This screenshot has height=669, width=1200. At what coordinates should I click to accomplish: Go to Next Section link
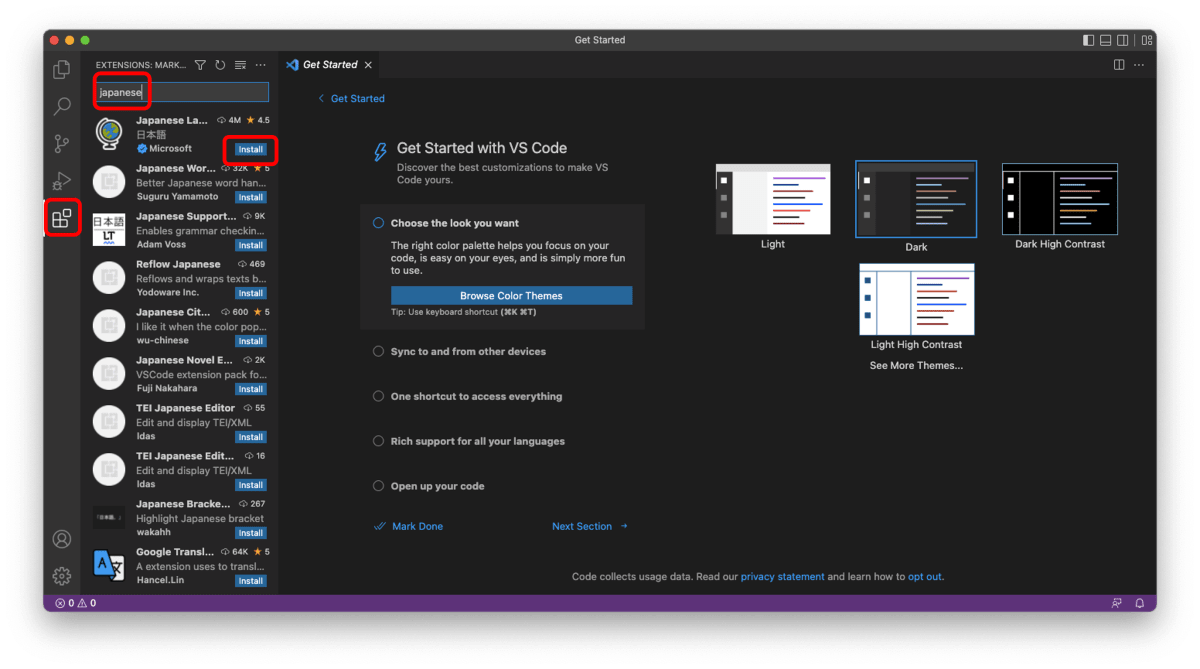click(x=590, y=526)
